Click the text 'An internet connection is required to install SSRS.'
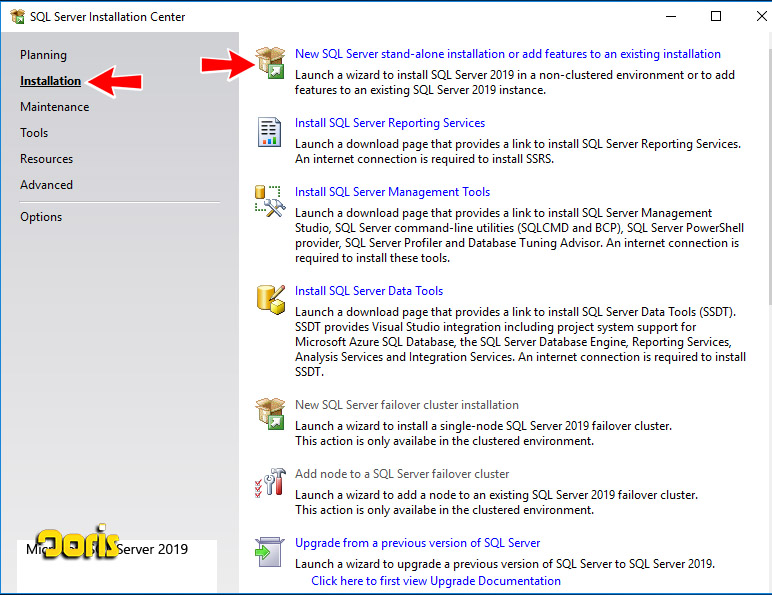The height and width of the screenshot is (595, 772). (x=424, y=159)
